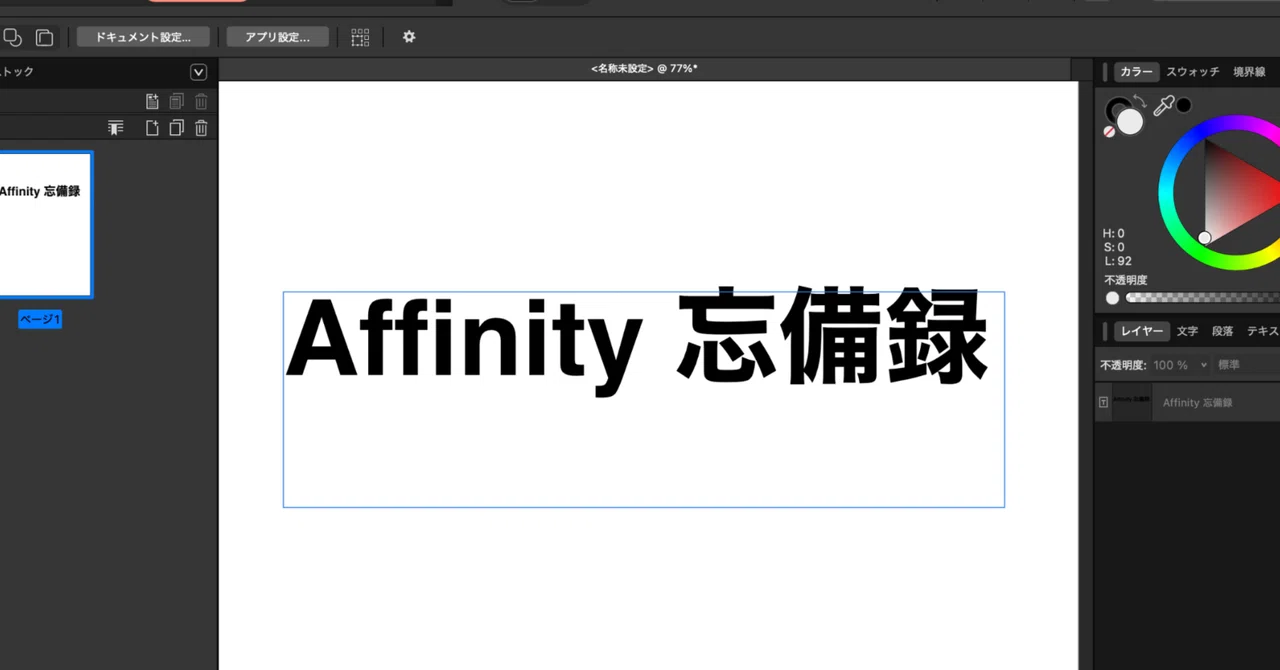Pick the eyedropper color picker tool
Screen dimensions: 1280x670
pyautogui.click(x=1163, y=106)
